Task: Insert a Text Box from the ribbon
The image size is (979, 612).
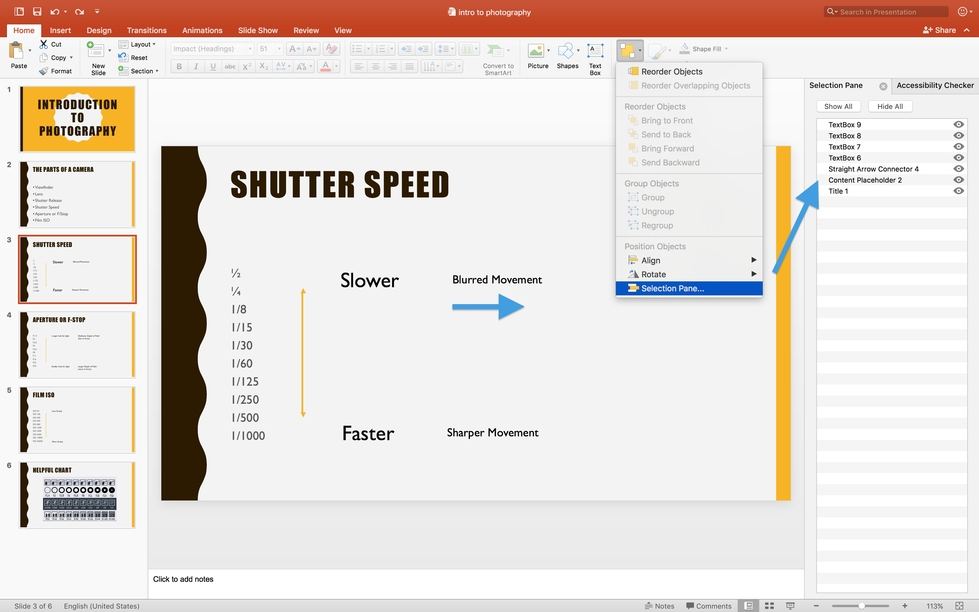Action: coord(595,52)
